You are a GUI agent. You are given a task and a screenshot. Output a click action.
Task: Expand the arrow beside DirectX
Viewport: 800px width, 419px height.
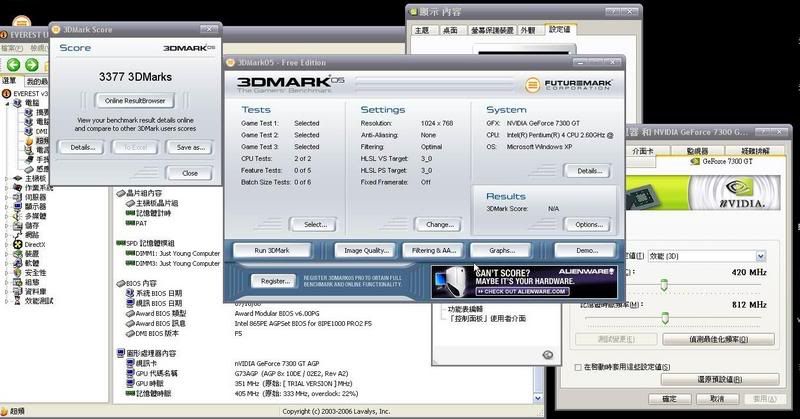[7, 244]
